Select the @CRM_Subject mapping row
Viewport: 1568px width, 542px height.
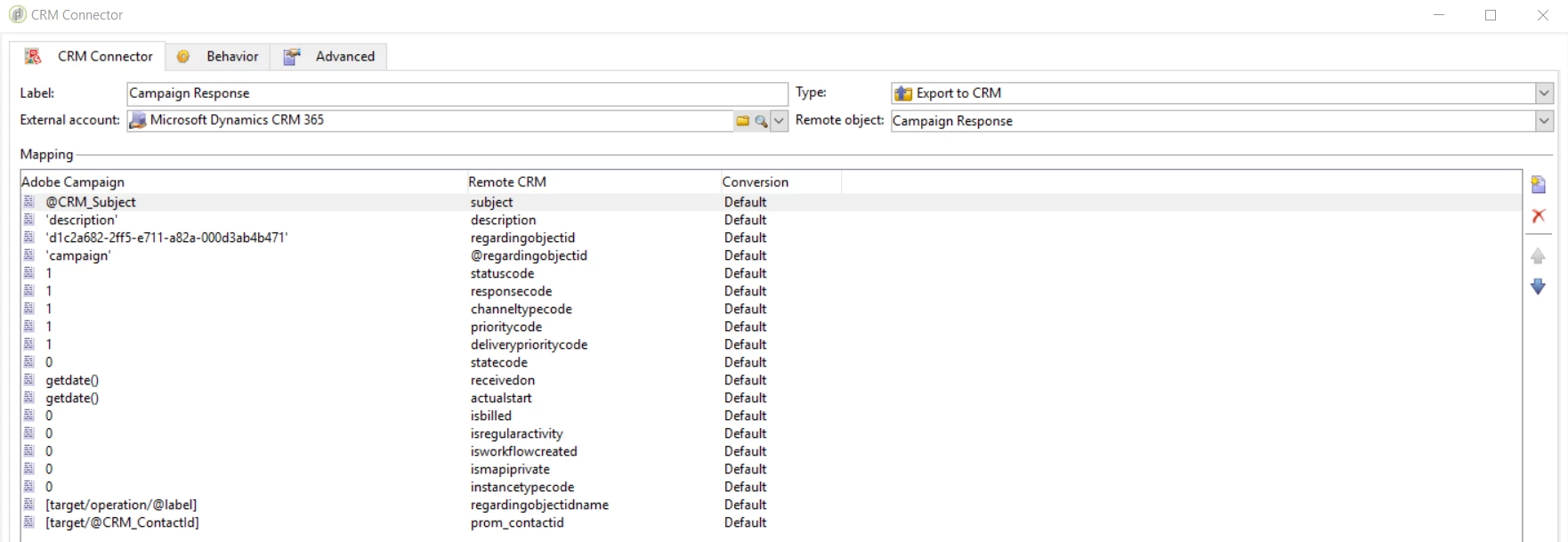click(x=771, y=202)
